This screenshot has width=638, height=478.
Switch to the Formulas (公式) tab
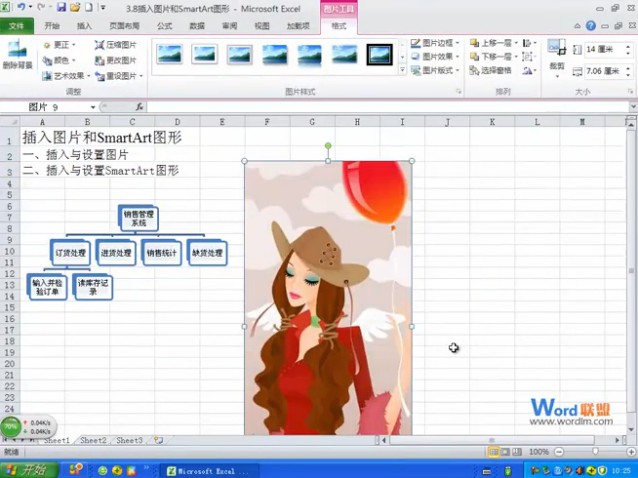[164, 26]
